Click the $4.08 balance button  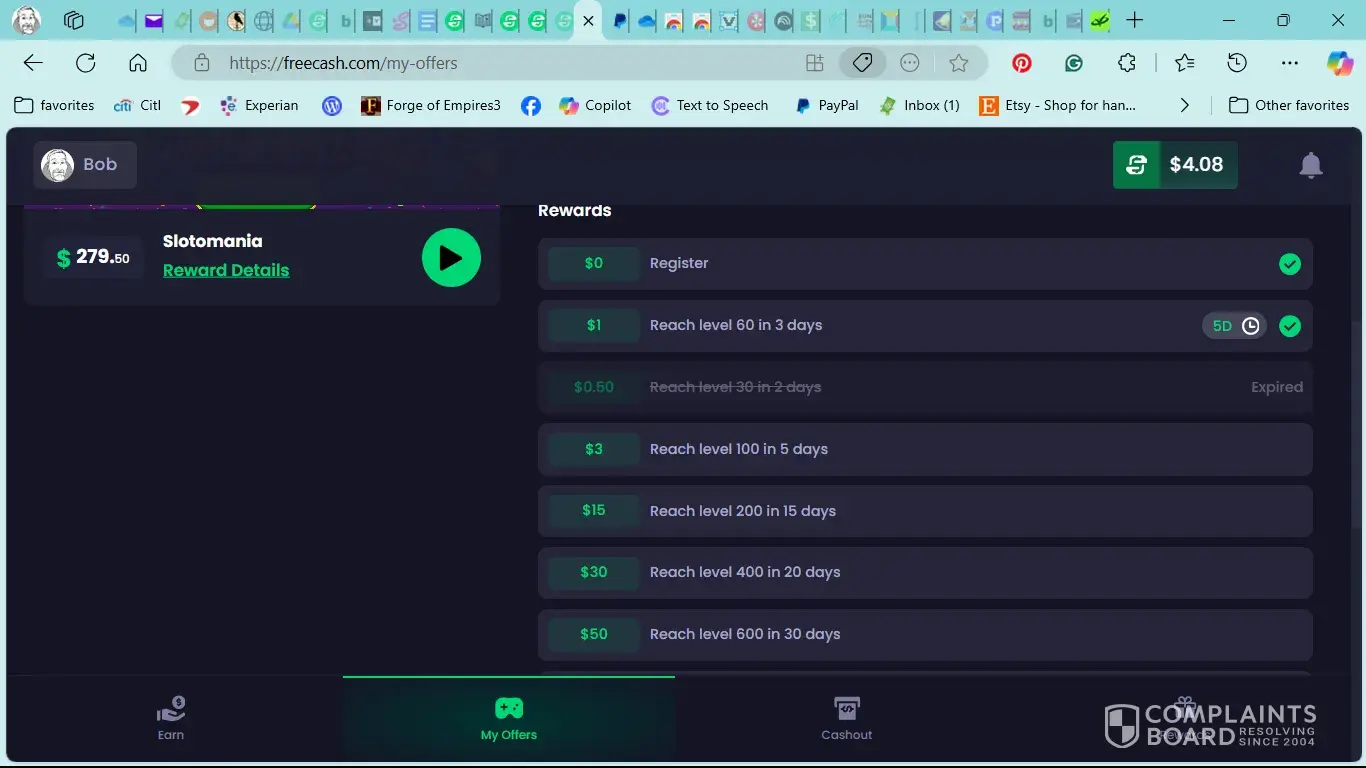1175,165
